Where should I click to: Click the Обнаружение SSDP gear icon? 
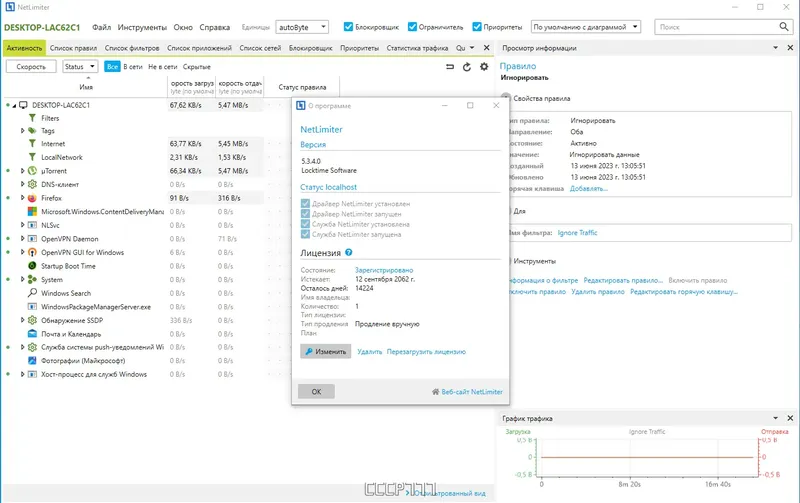point(32,320)
